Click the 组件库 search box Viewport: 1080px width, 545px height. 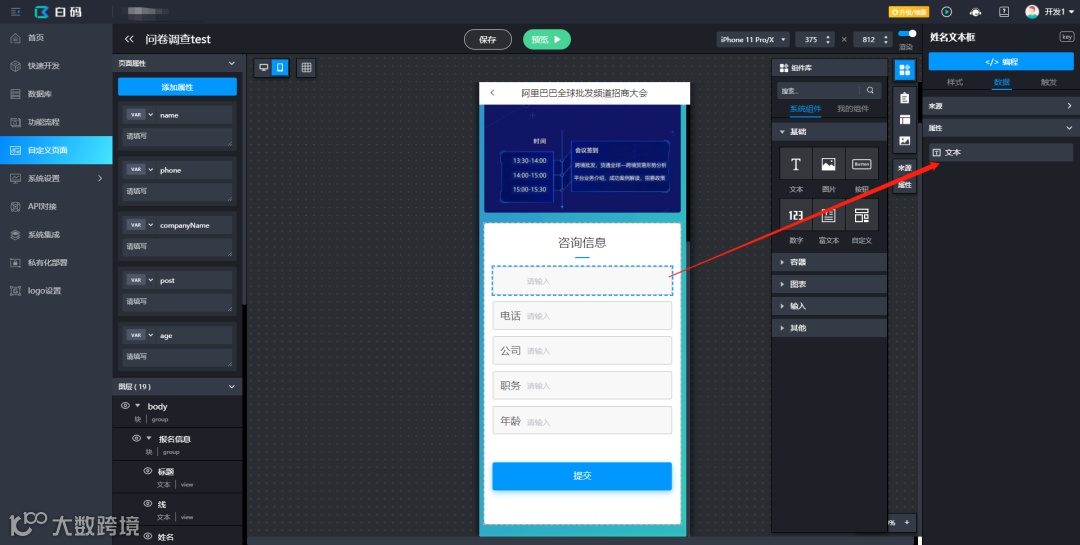tap(818, 90)
